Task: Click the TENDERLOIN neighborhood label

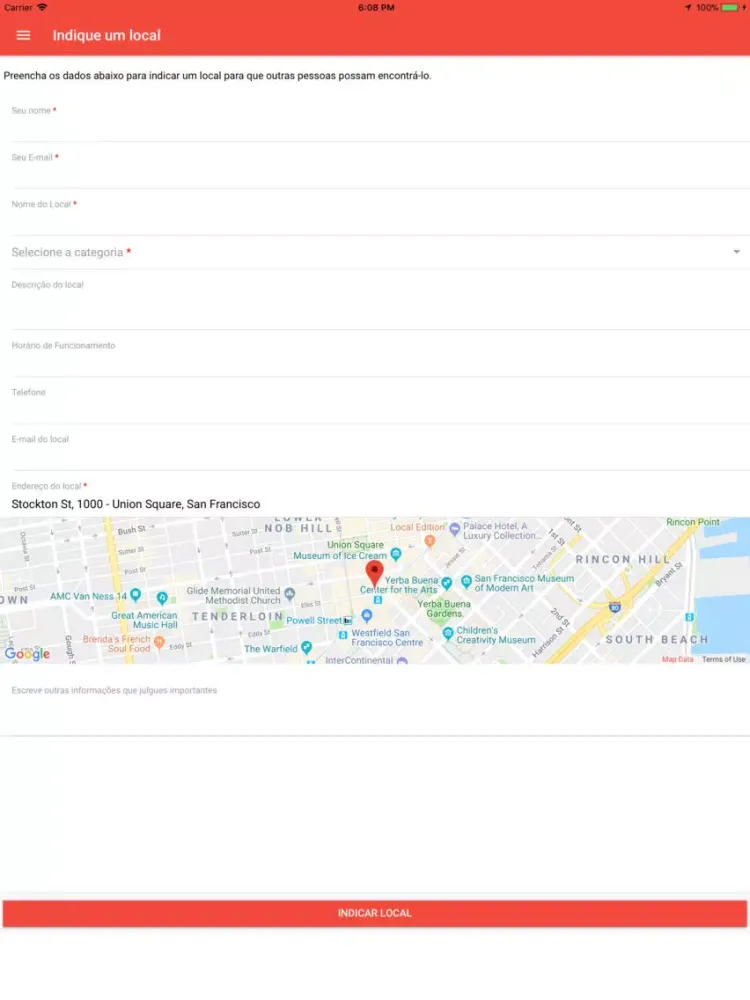Action: pos(238,617)
